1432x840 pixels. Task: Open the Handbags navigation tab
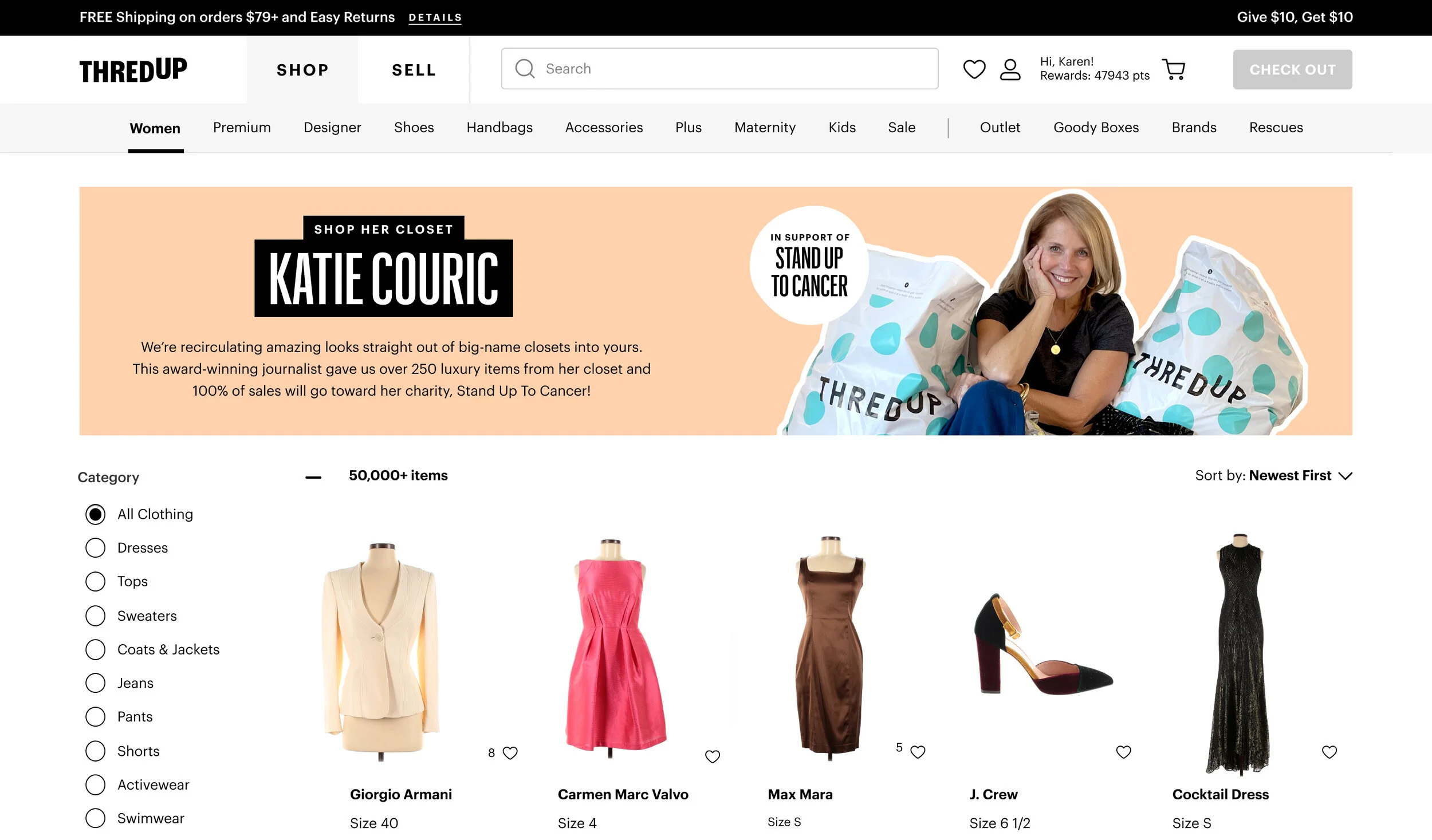[499, 127]
